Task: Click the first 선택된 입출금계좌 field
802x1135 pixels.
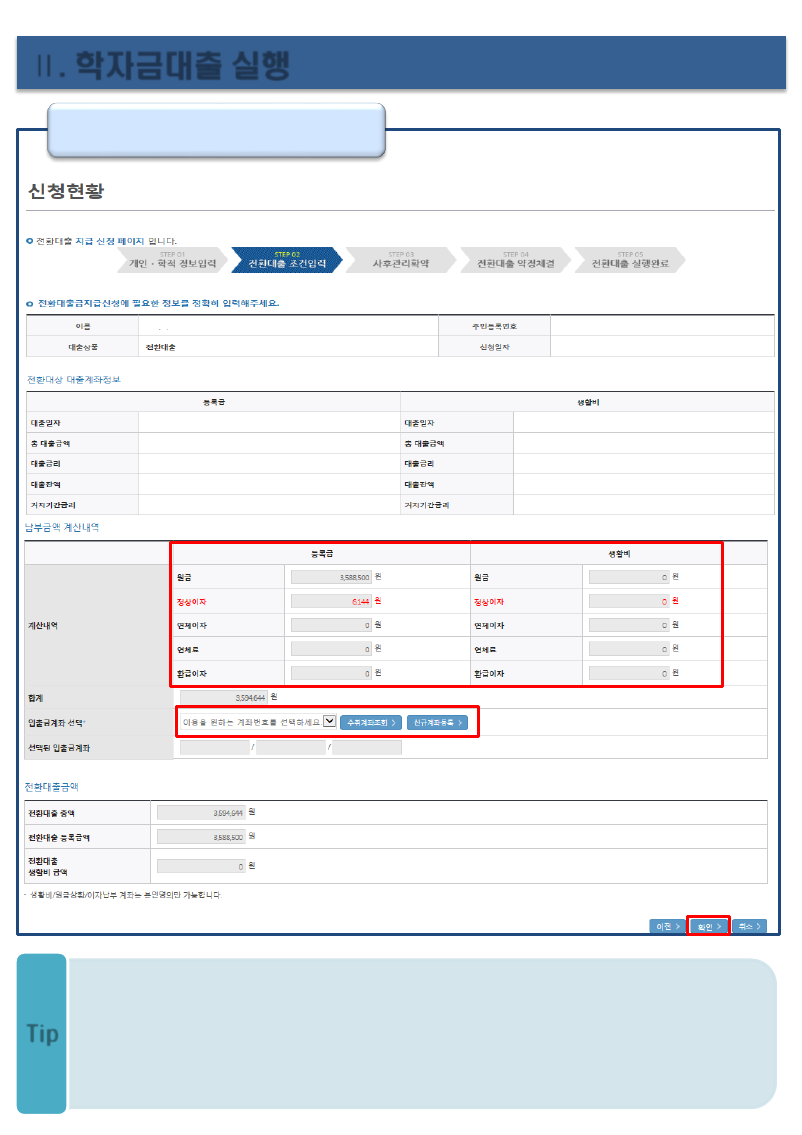Action: point(214,747)
